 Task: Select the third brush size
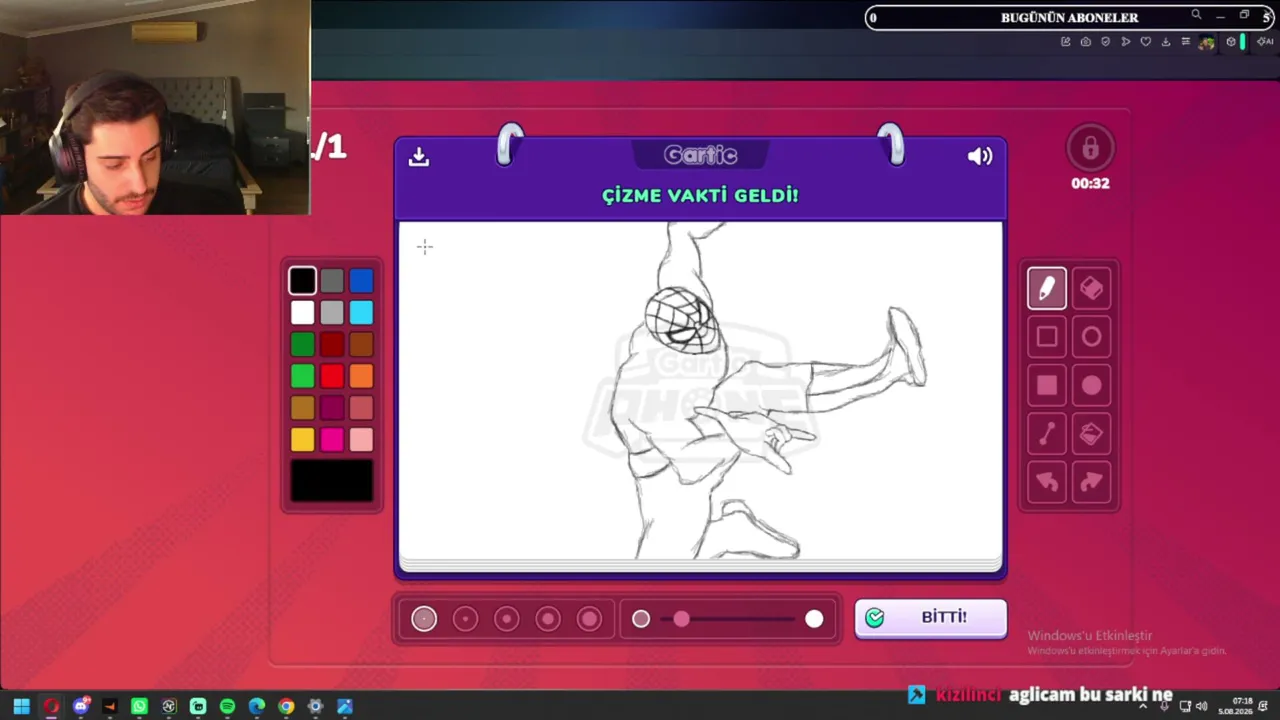tap(507, 619)
